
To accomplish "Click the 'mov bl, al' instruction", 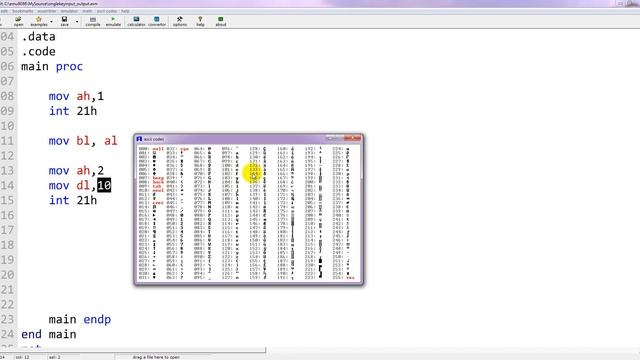I will coord(83,141).
